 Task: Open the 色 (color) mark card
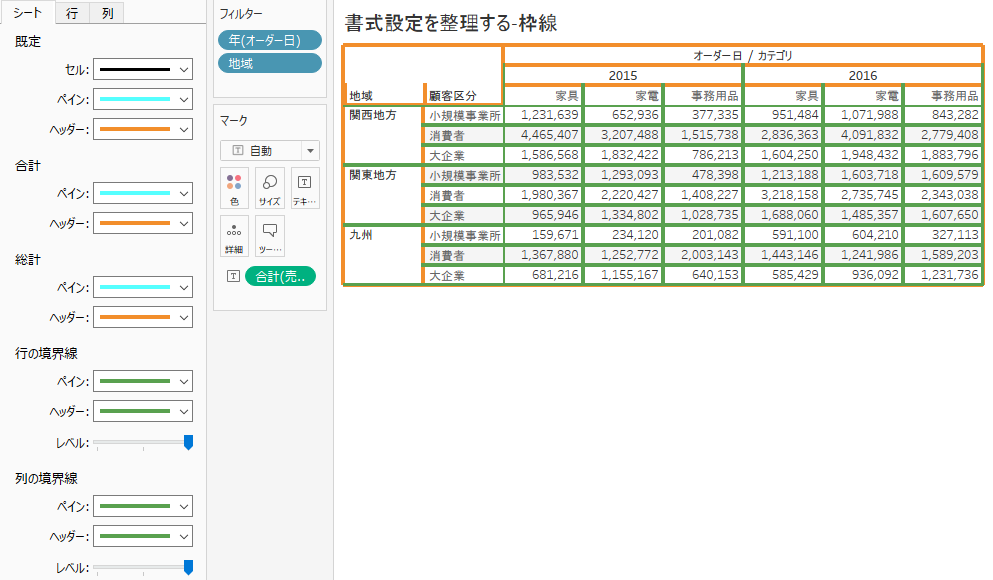(x=234, y=188)
